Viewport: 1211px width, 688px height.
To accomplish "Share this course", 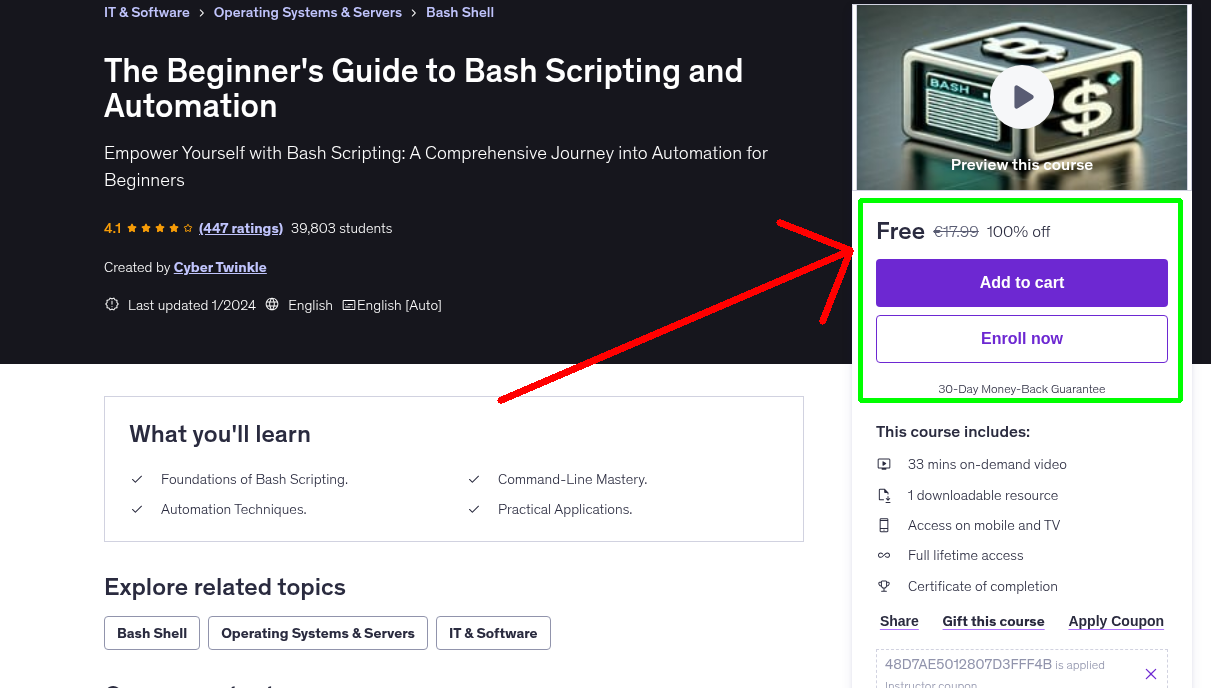I will pos(898,621).
